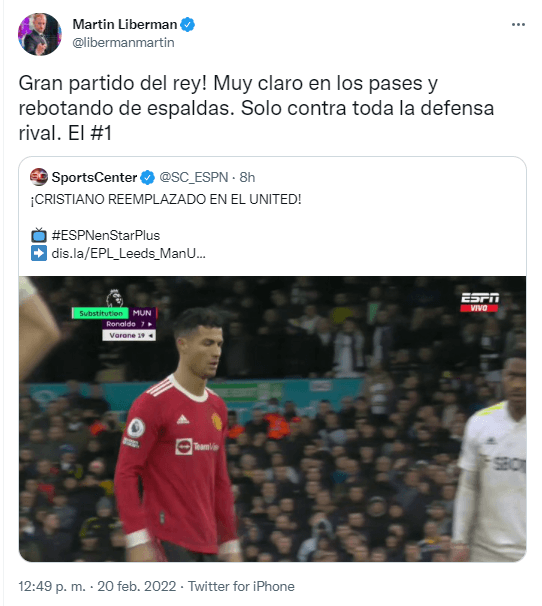Viewport: 542px width, 606px height.
Task: Open the 12:49 p. m. 20 feb. 2022 timestamp
Action: click(97, 586)
